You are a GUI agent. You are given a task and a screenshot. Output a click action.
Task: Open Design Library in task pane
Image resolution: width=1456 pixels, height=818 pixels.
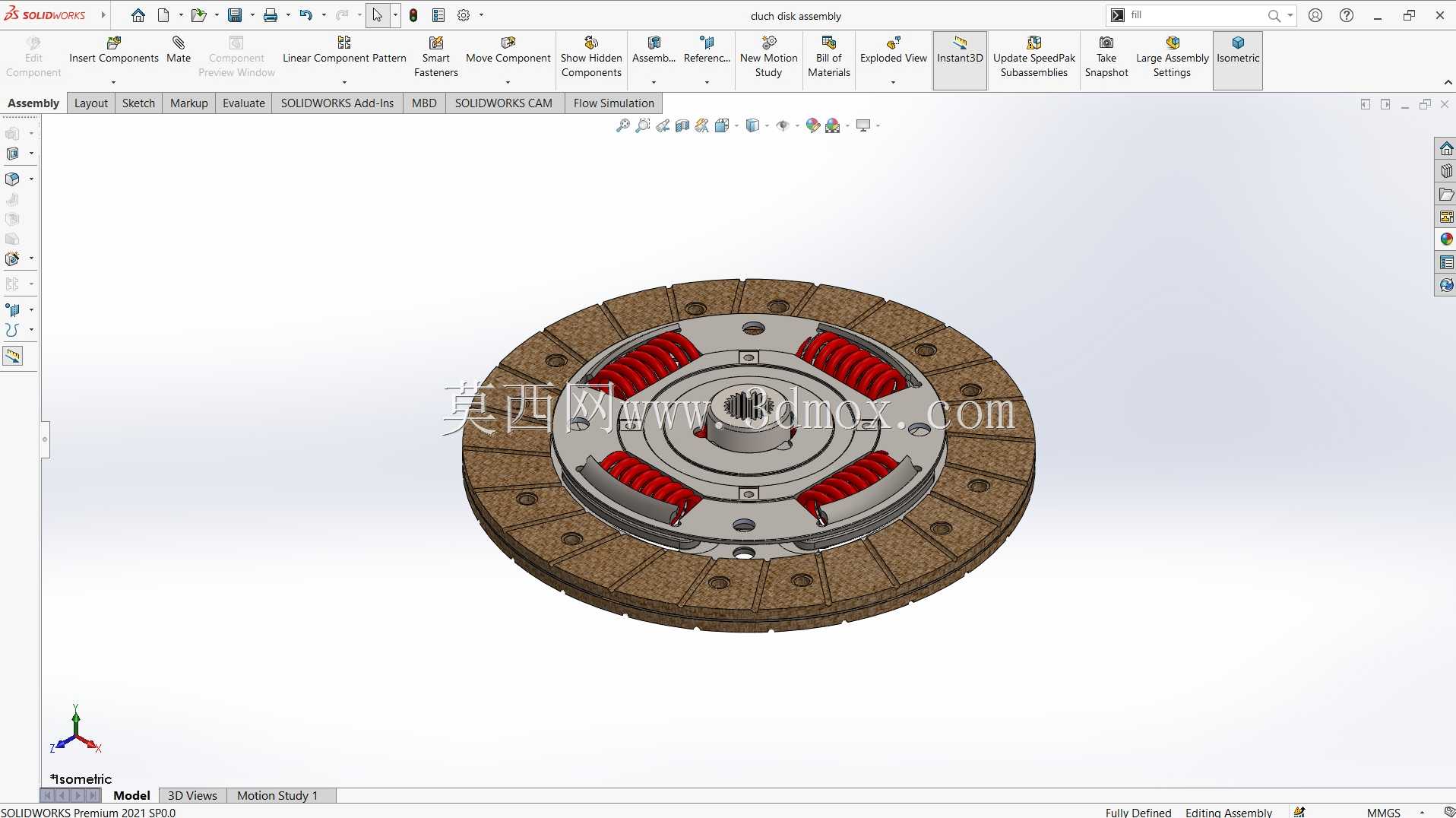pyautogui.click(x=1445, y=171)
